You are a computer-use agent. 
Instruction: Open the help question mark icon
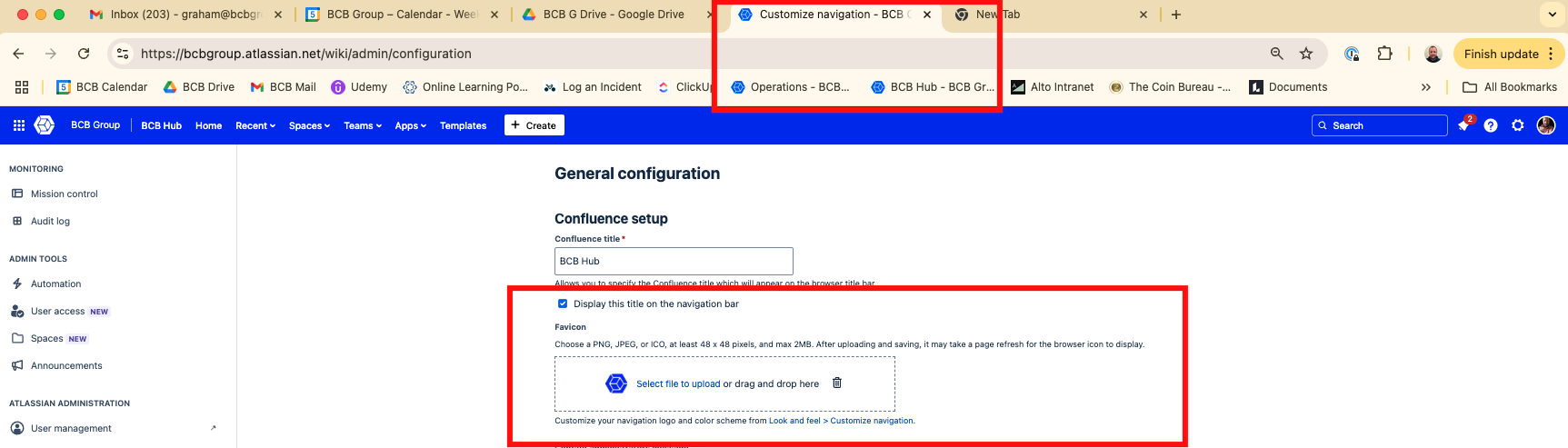(1491, 125)
